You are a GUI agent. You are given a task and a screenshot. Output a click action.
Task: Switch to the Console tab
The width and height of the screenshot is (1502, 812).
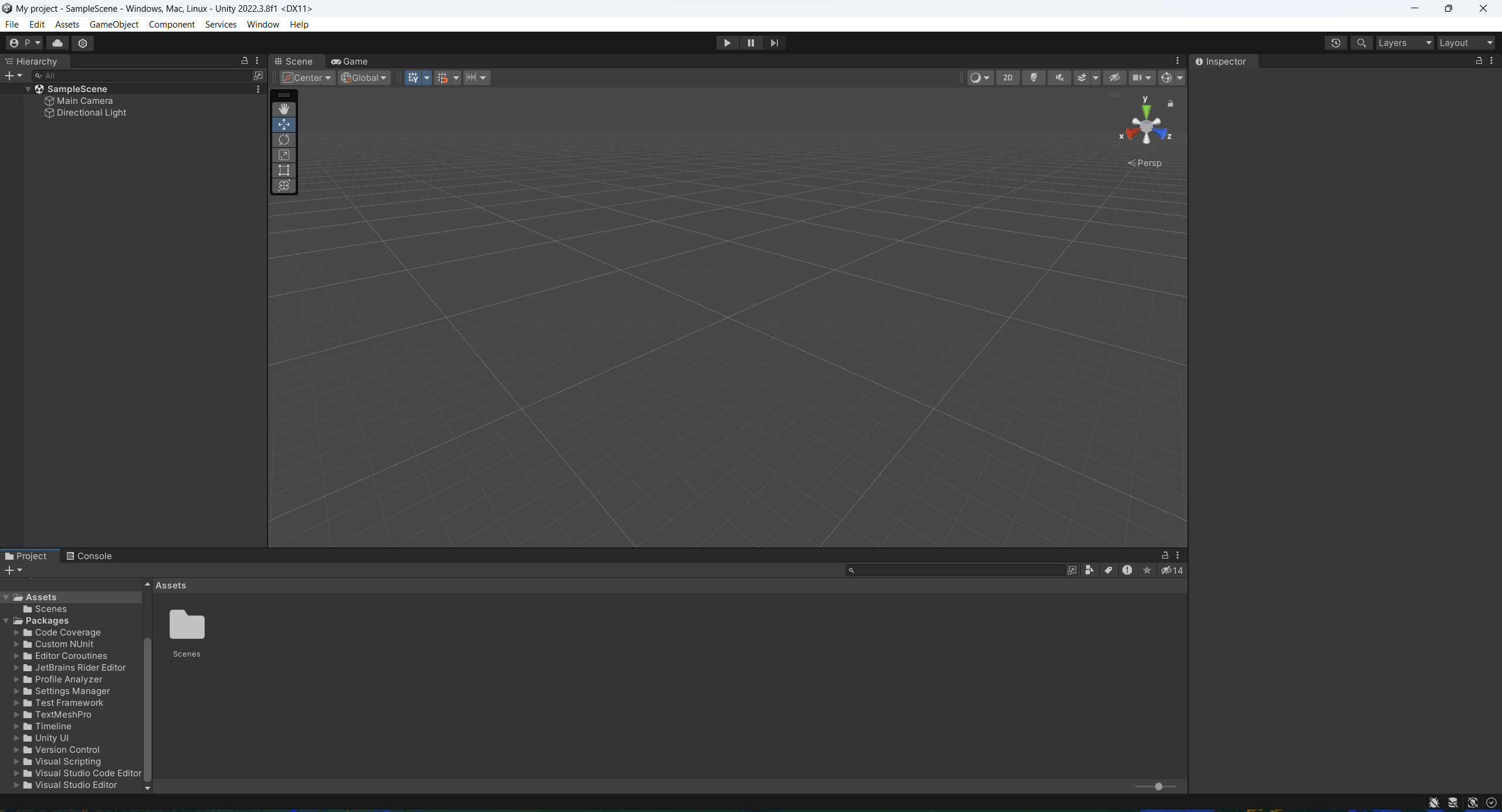95,555
